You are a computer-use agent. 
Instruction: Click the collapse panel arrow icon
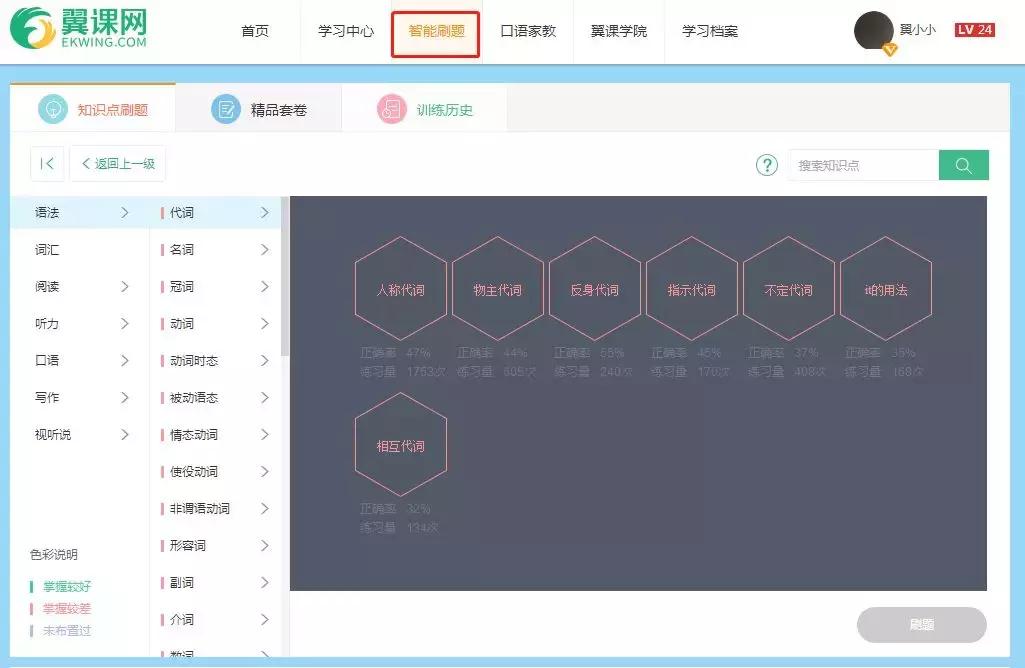[46, 163]
